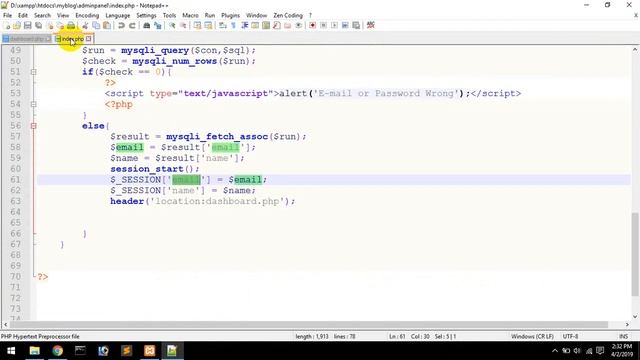Close the dashboard.php tab
The image size is (640, 360).
point(48,39)
